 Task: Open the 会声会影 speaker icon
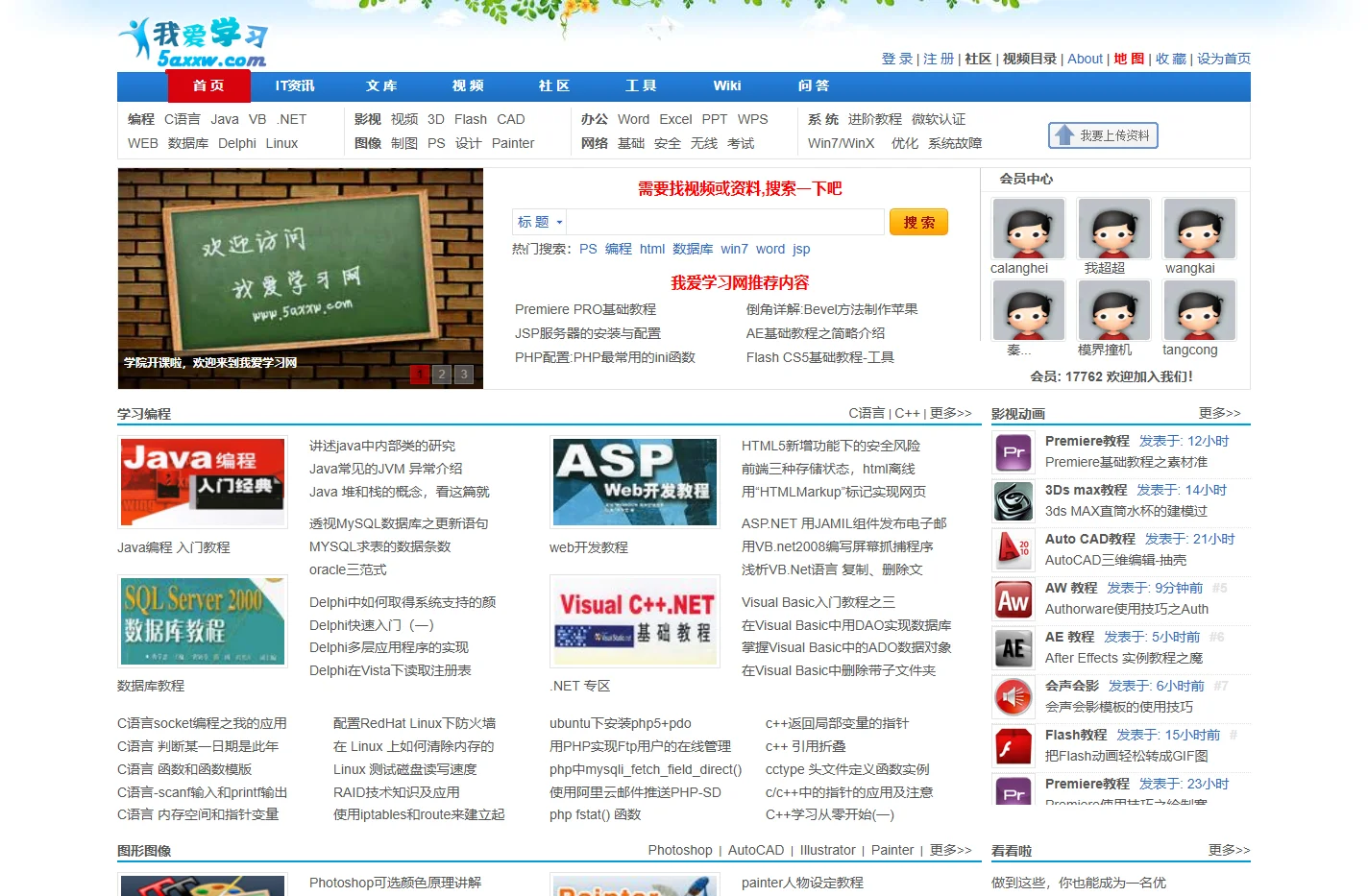(x=1013, y=697)
